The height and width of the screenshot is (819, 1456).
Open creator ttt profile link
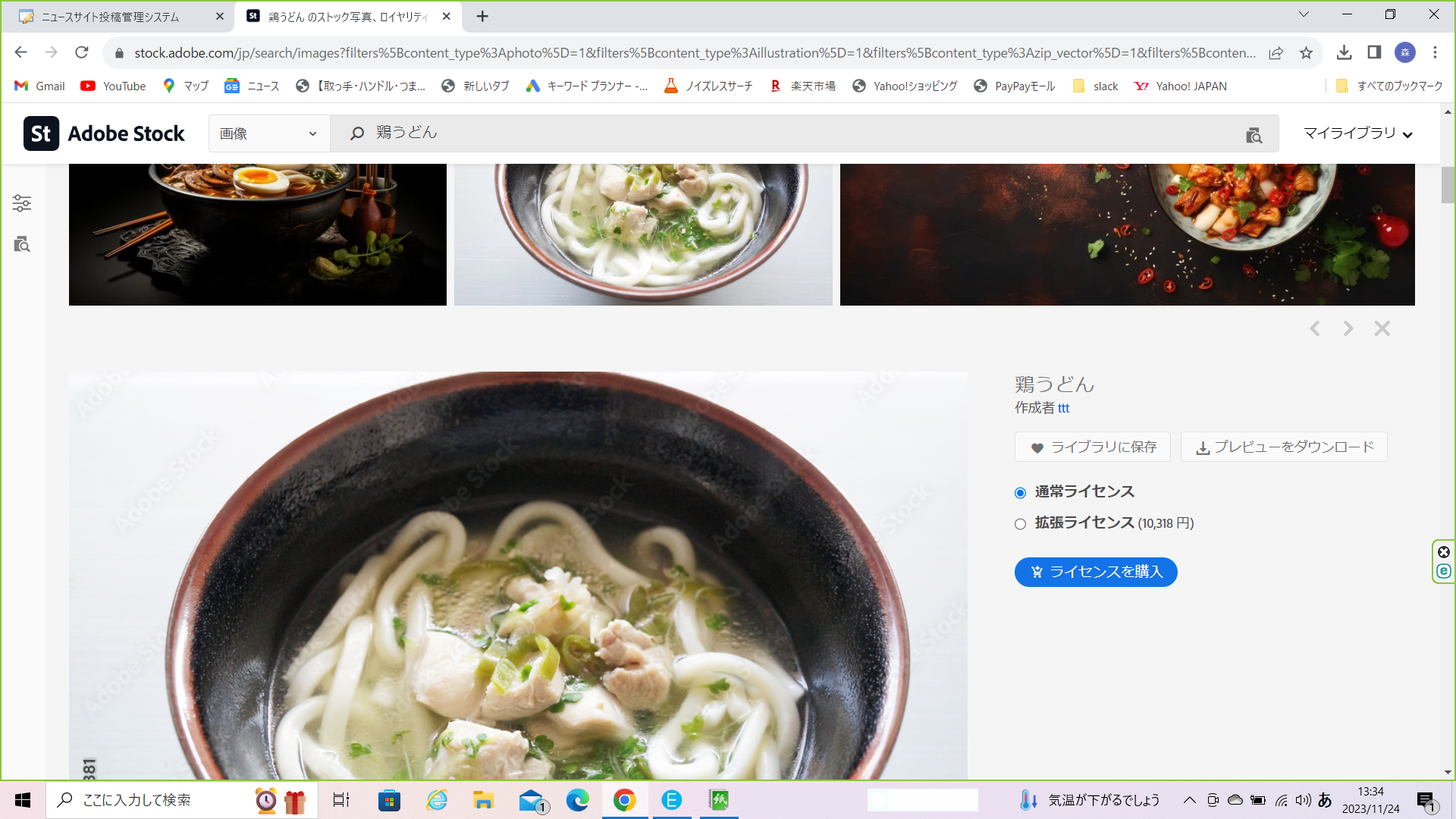(x=1063, y=408)
